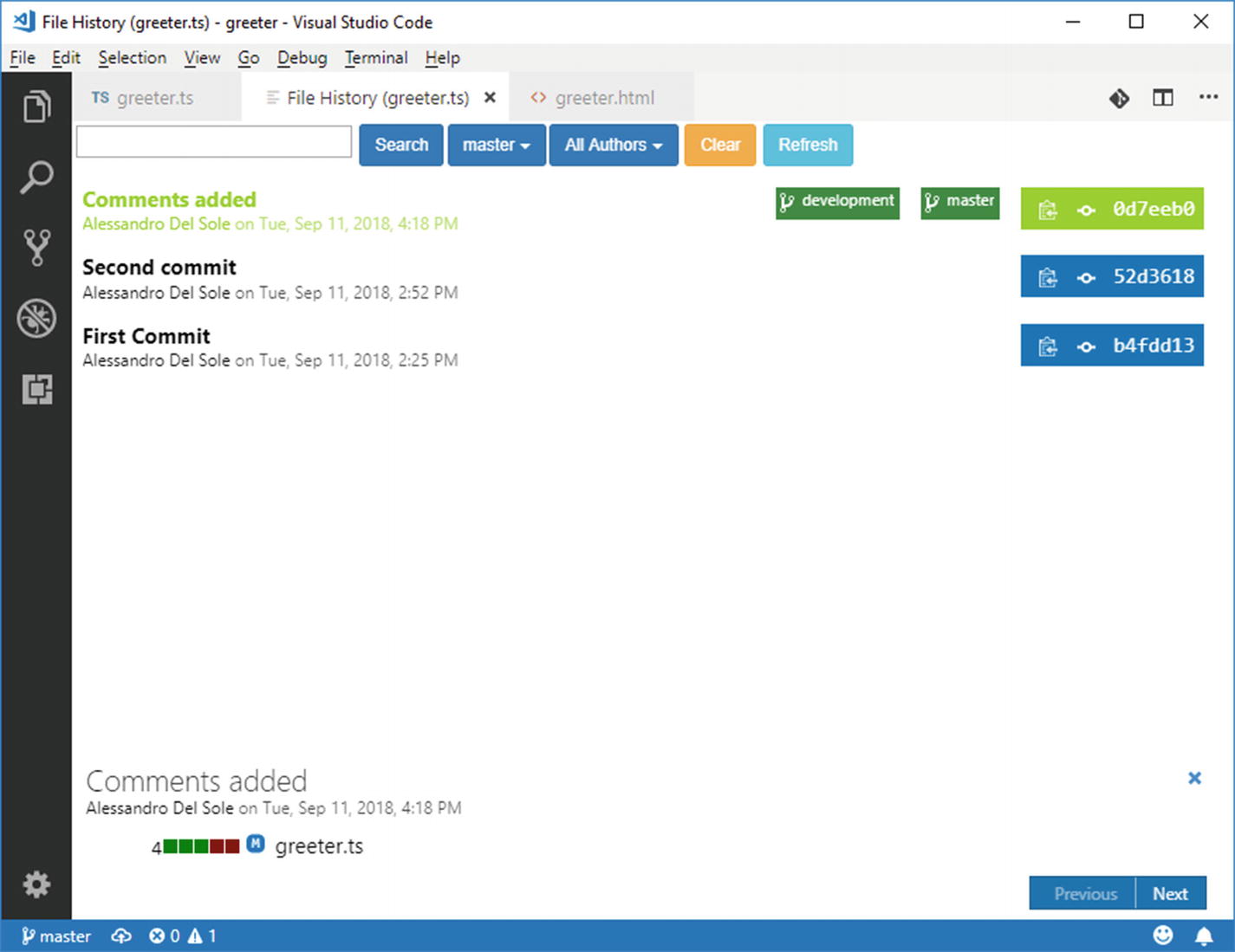Image resolution: width=1235 pixels, height=952 pixels.
Task: Open greeter.ts in the commit details
Action: (319, 846)
